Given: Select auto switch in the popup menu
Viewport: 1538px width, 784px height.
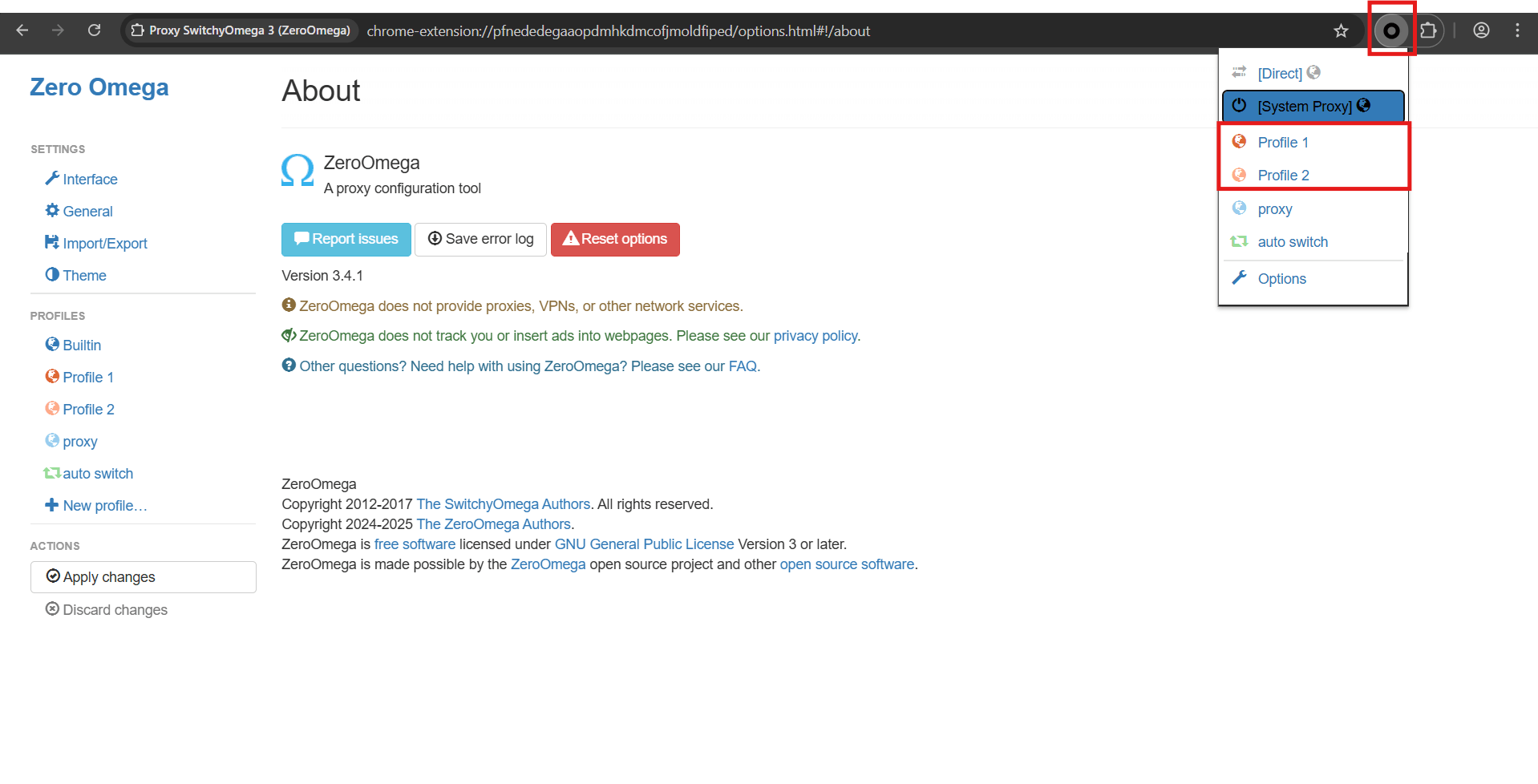Looking at the screenshot, I should [1313, 241].
